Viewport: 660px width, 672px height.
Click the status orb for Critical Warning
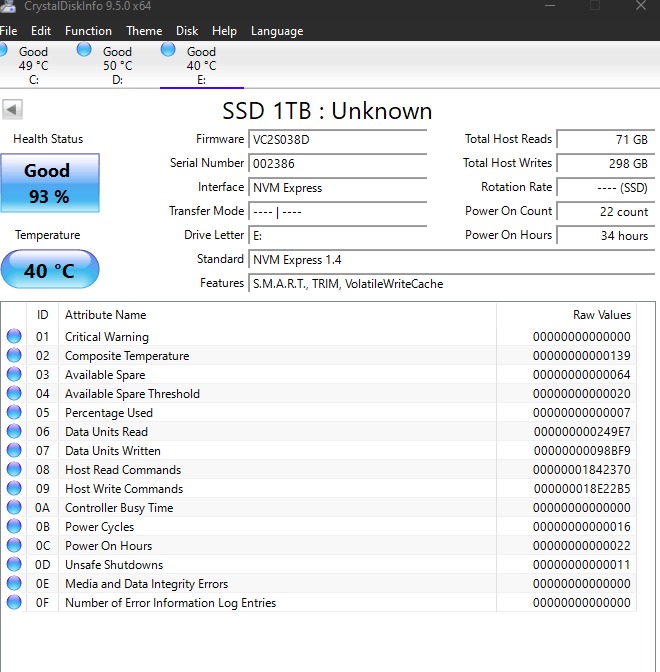click(x=14, y=336)
